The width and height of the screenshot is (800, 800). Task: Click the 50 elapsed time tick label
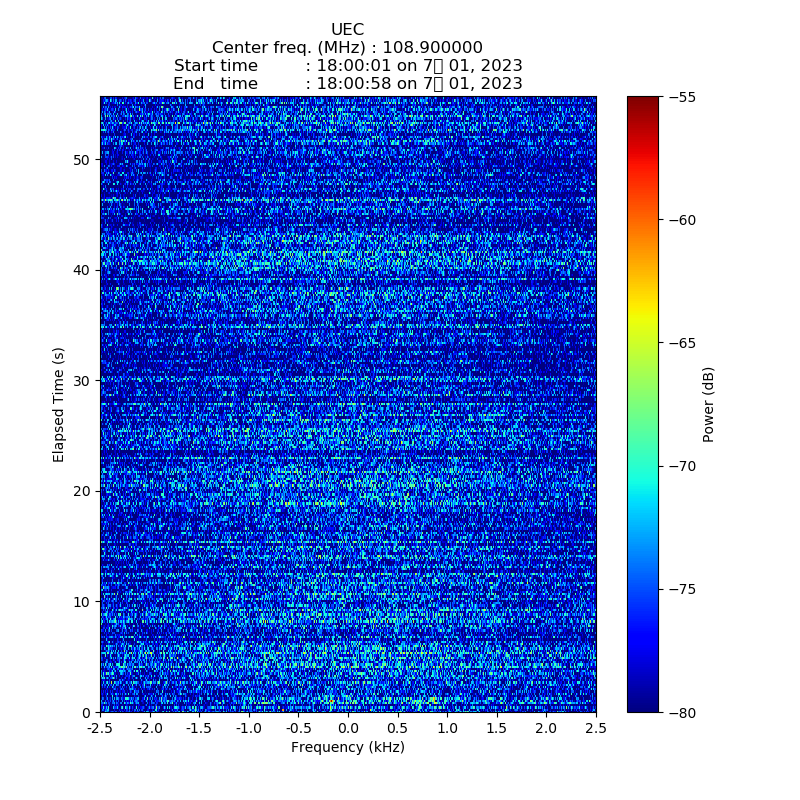point(82,160)
